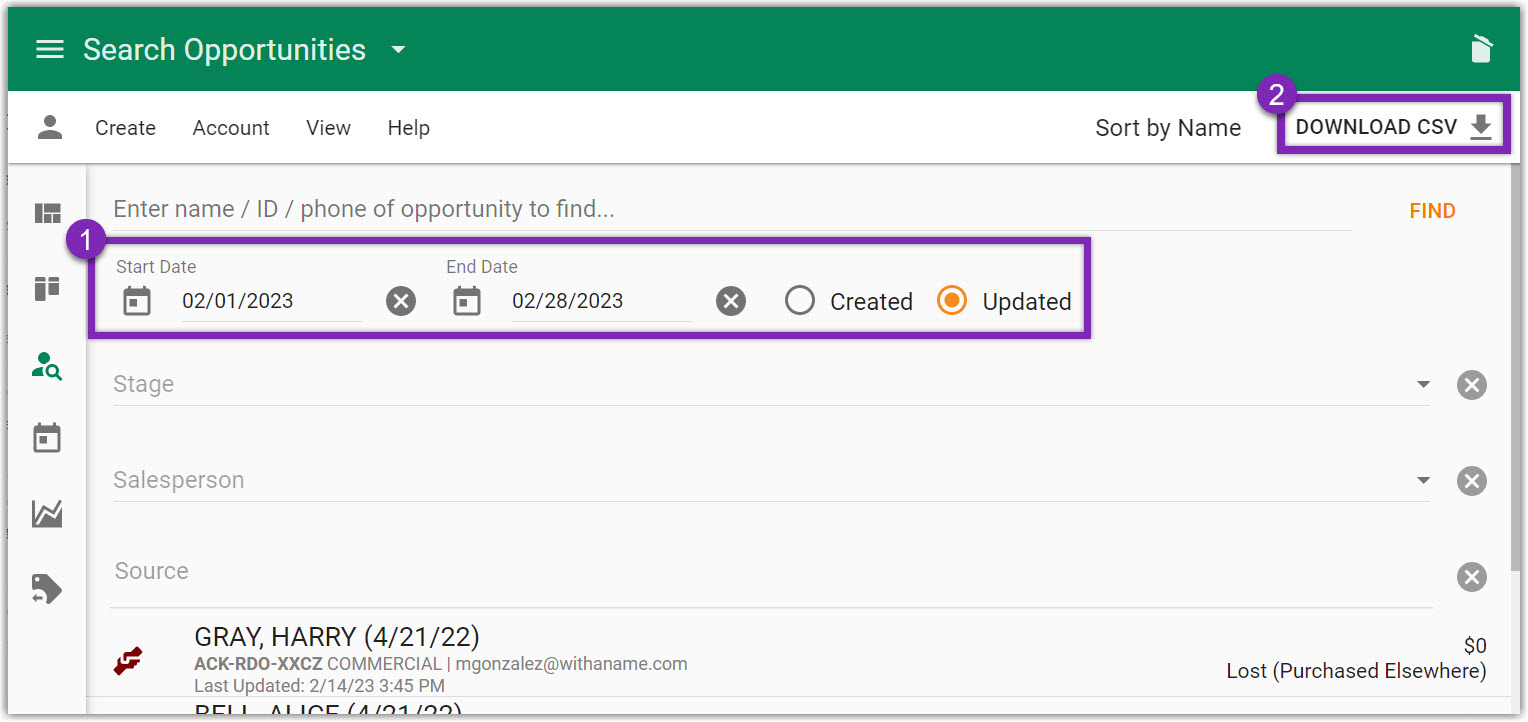Image resolution: width=1528 pixels, height=722 pixels.
Task: Select the Updated radio button
Action: [952, 301]
